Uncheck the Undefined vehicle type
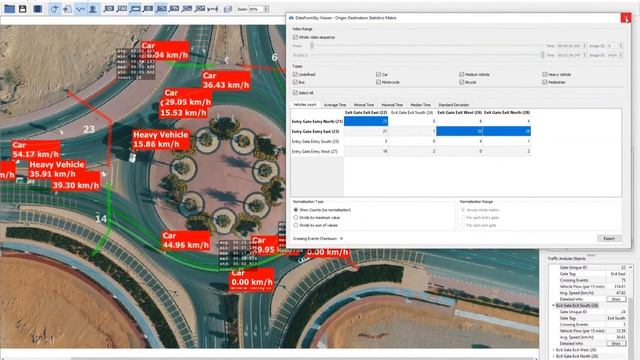The width and height of the screenshot is (640, 360). [295, 75]
